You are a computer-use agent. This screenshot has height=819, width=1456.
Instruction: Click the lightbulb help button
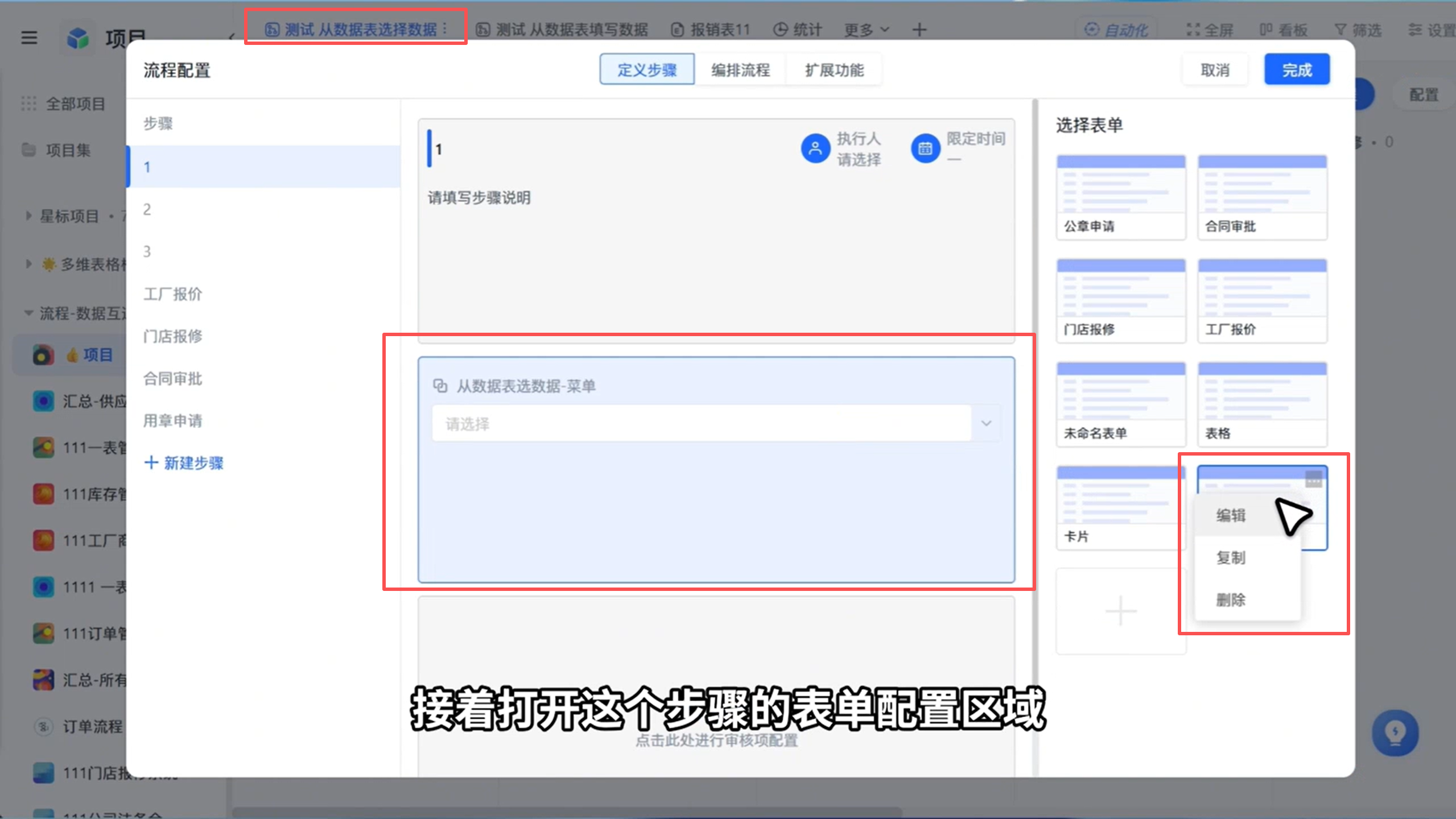click(1395, 733)
